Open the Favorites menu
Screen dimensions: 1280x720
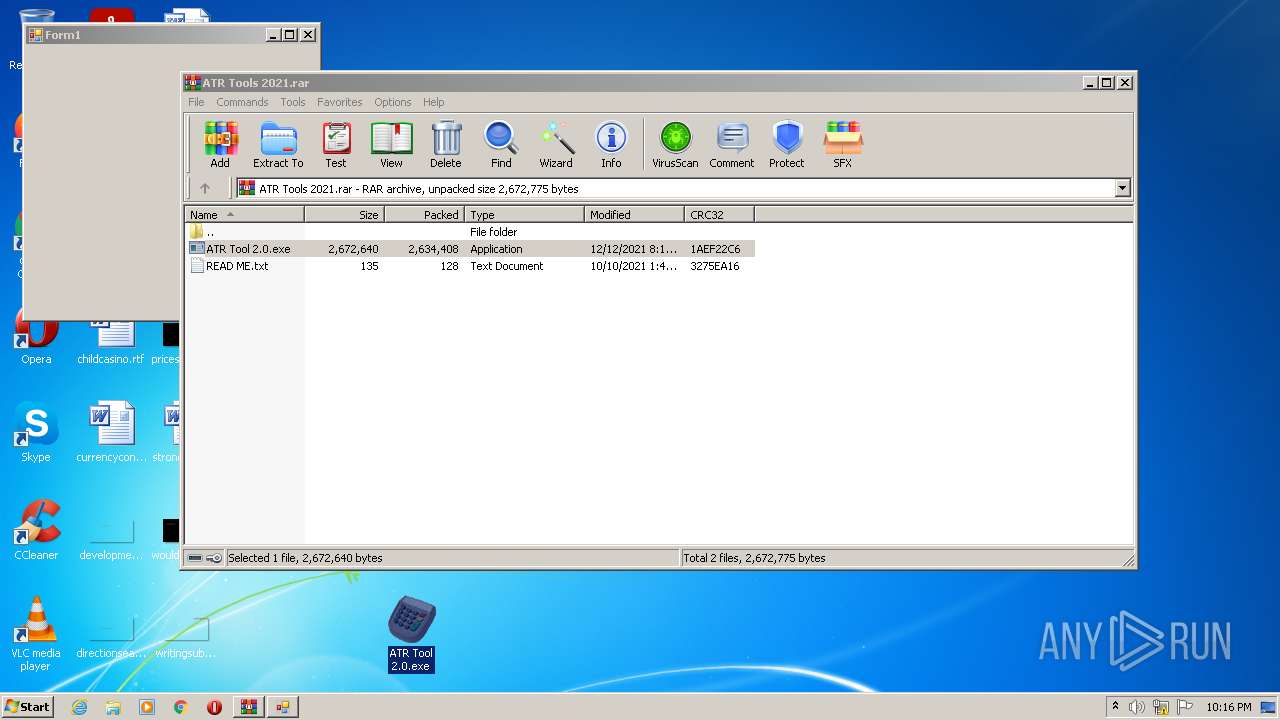340,102
